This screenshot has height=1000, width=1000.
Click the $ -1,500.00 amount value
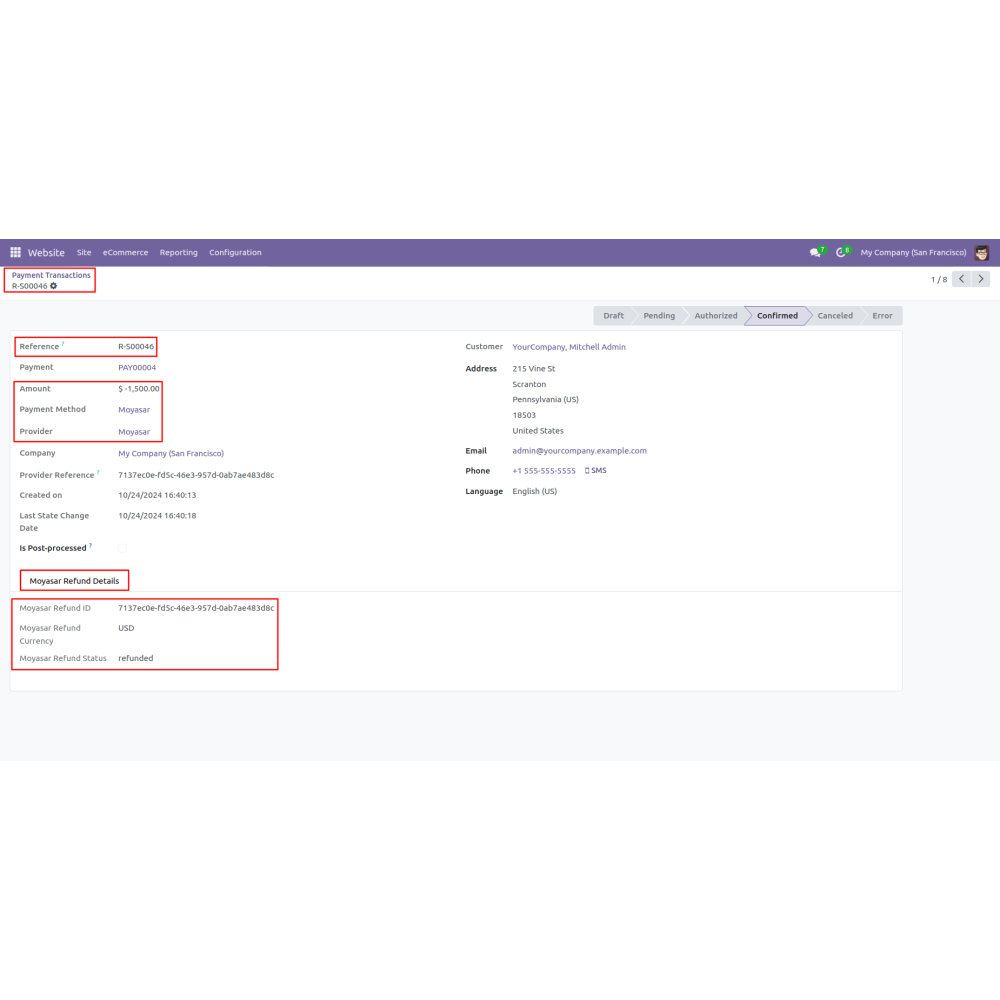coord(138,388)
